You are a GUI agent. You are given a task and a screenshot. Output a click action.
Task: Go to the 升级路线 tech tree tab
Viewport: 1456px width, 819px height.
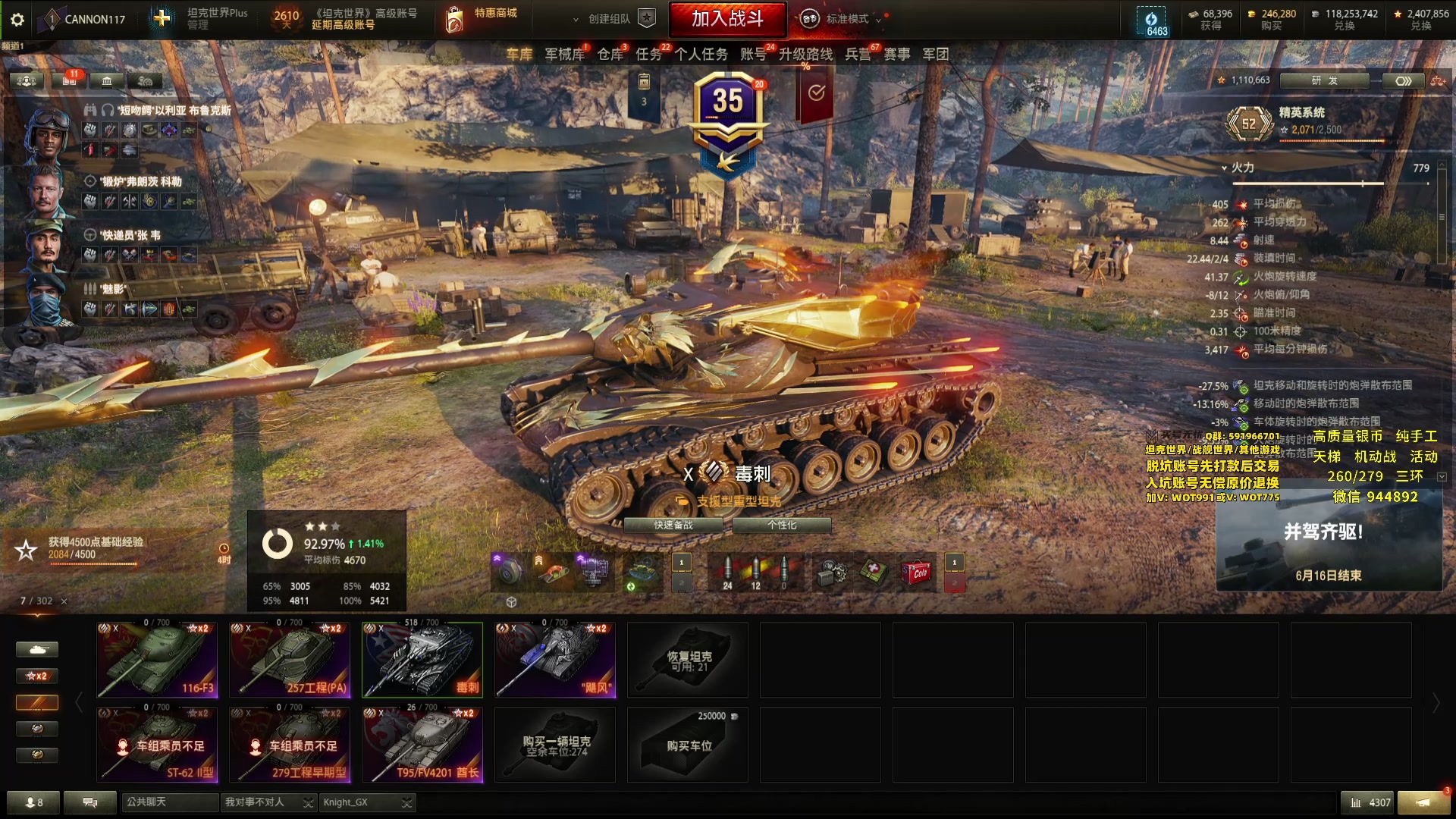pos(805,54)
